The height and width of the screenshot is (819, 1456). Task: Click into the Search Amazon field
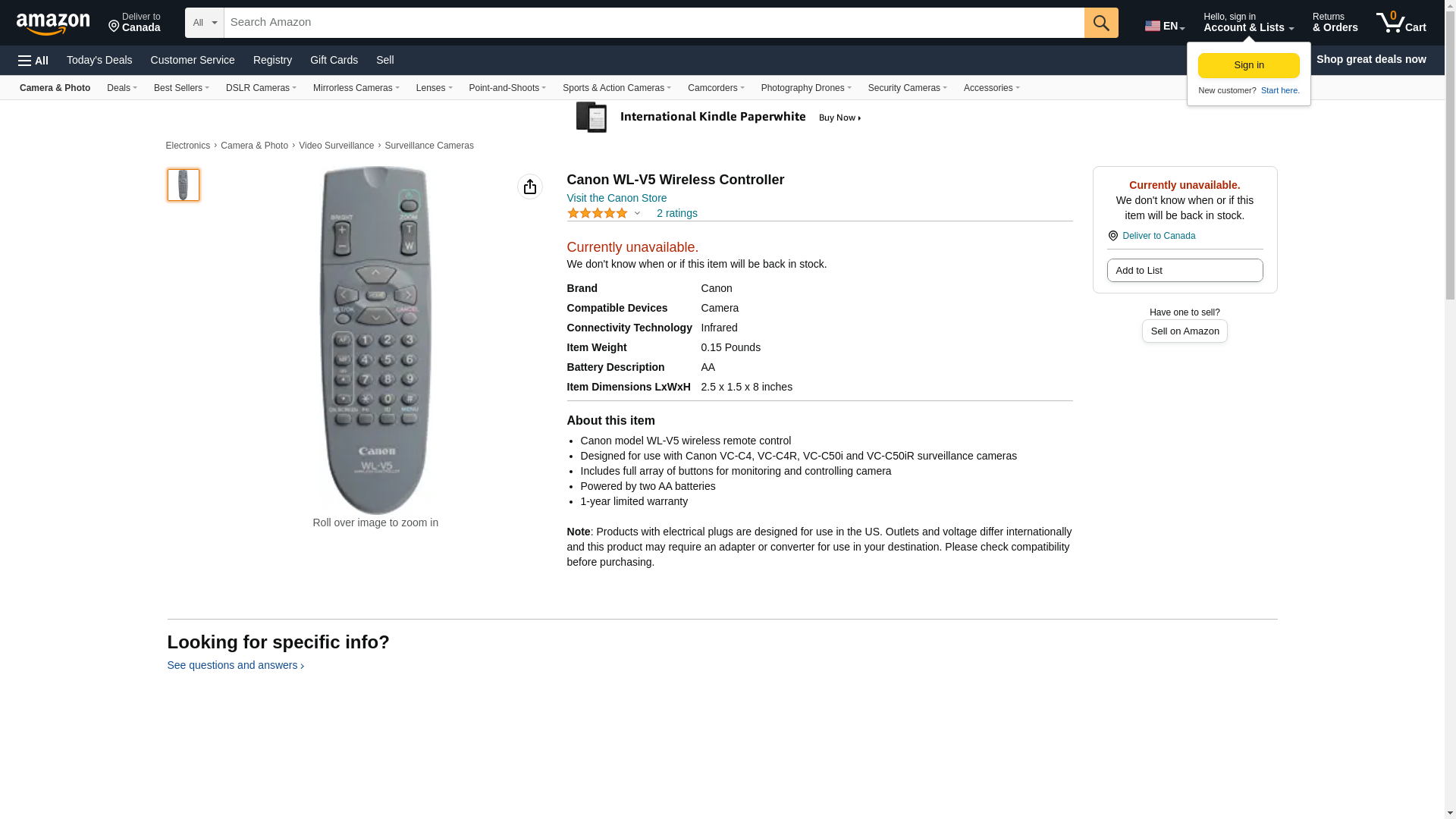[x=652, y=23]
